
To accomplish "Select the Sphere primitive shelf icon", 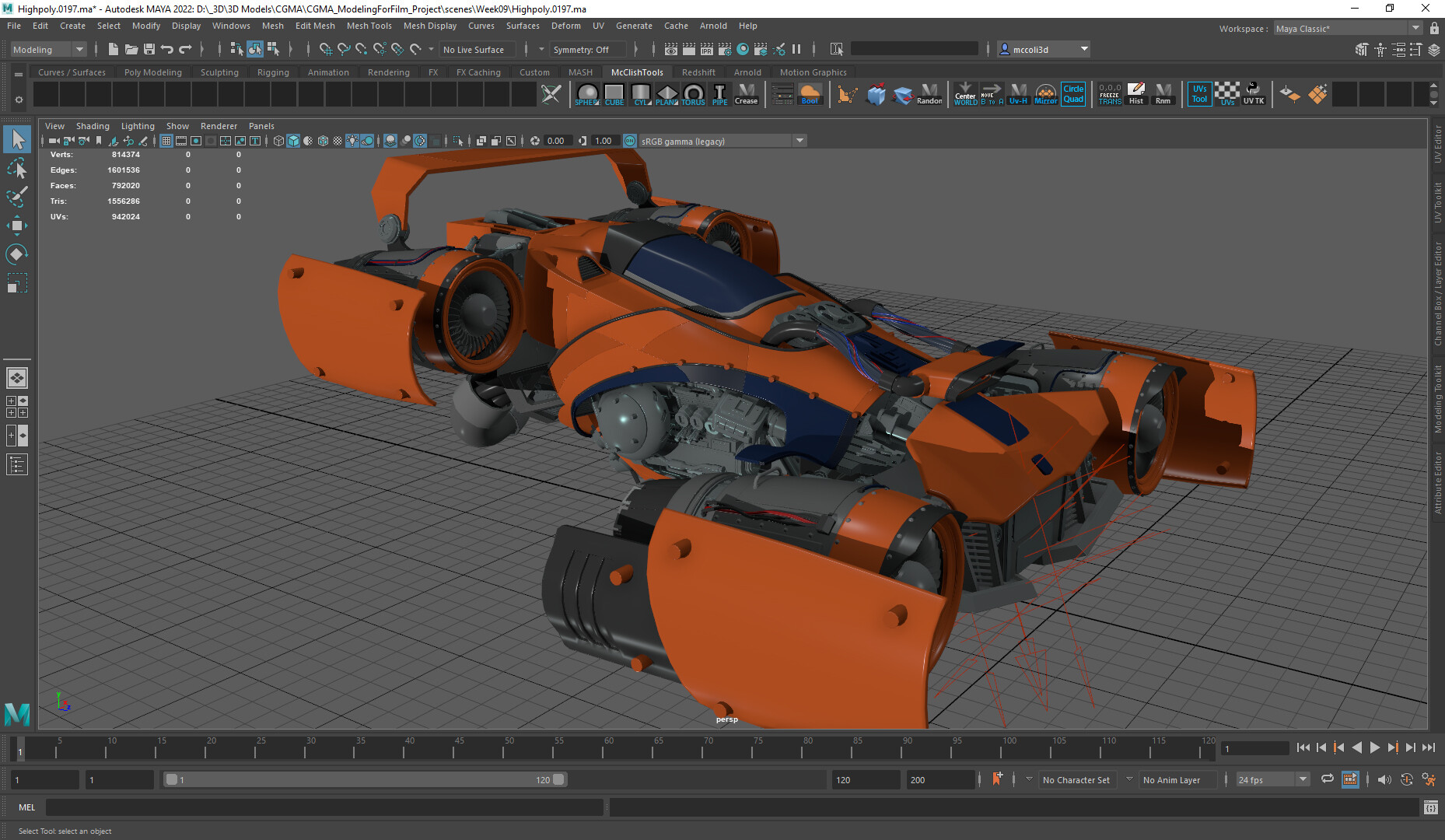I will (587, 93).
